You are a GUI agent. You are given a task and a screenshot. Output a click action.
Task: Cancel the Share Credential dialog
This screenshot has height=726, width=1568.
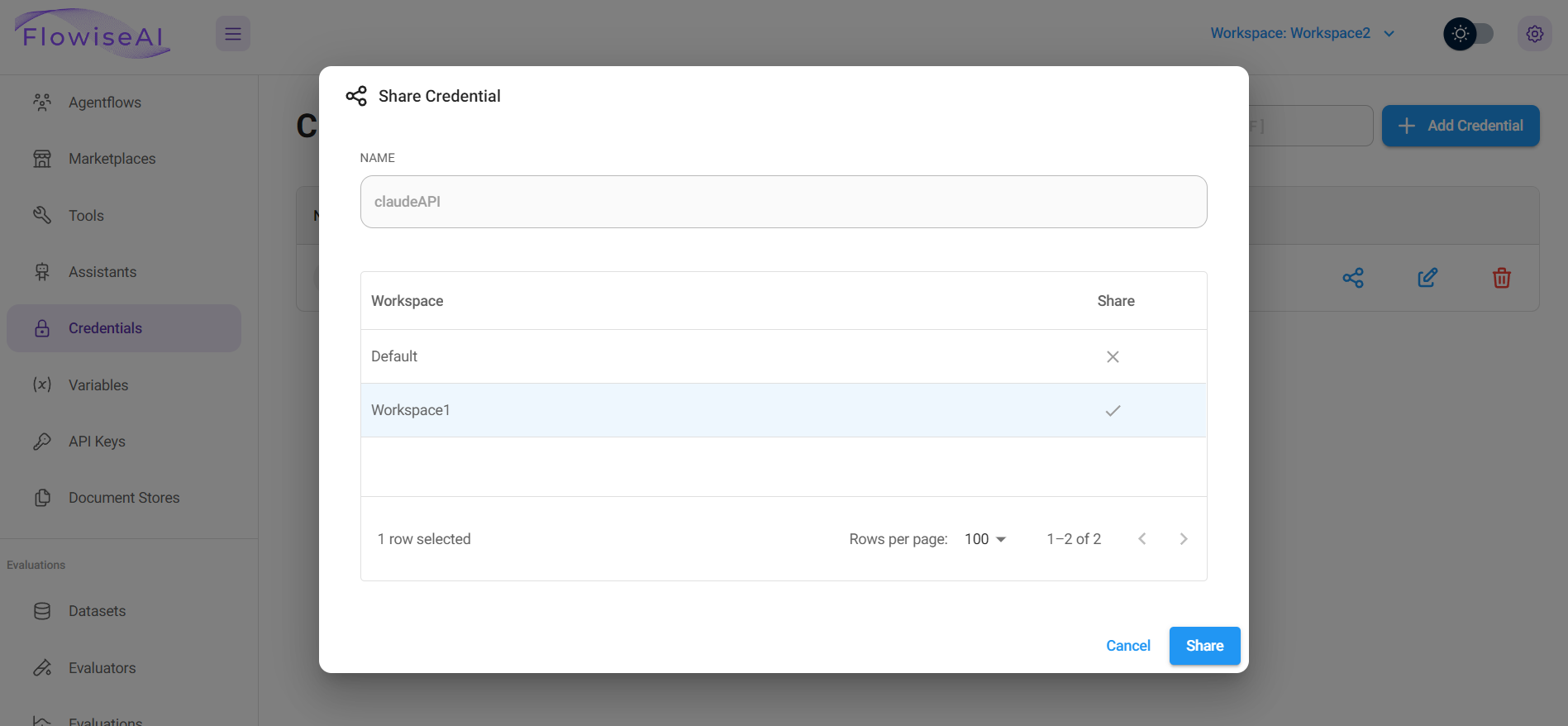pyautogui.click(x=1127, y=646)
